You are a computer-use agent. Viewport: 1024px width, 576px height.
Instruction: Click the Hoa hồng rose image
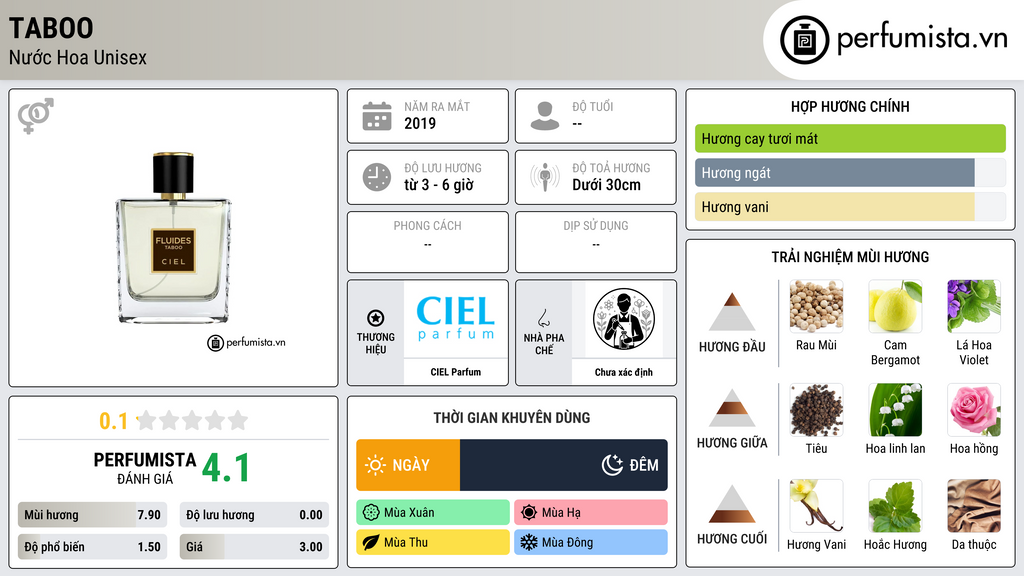[974, 409]
